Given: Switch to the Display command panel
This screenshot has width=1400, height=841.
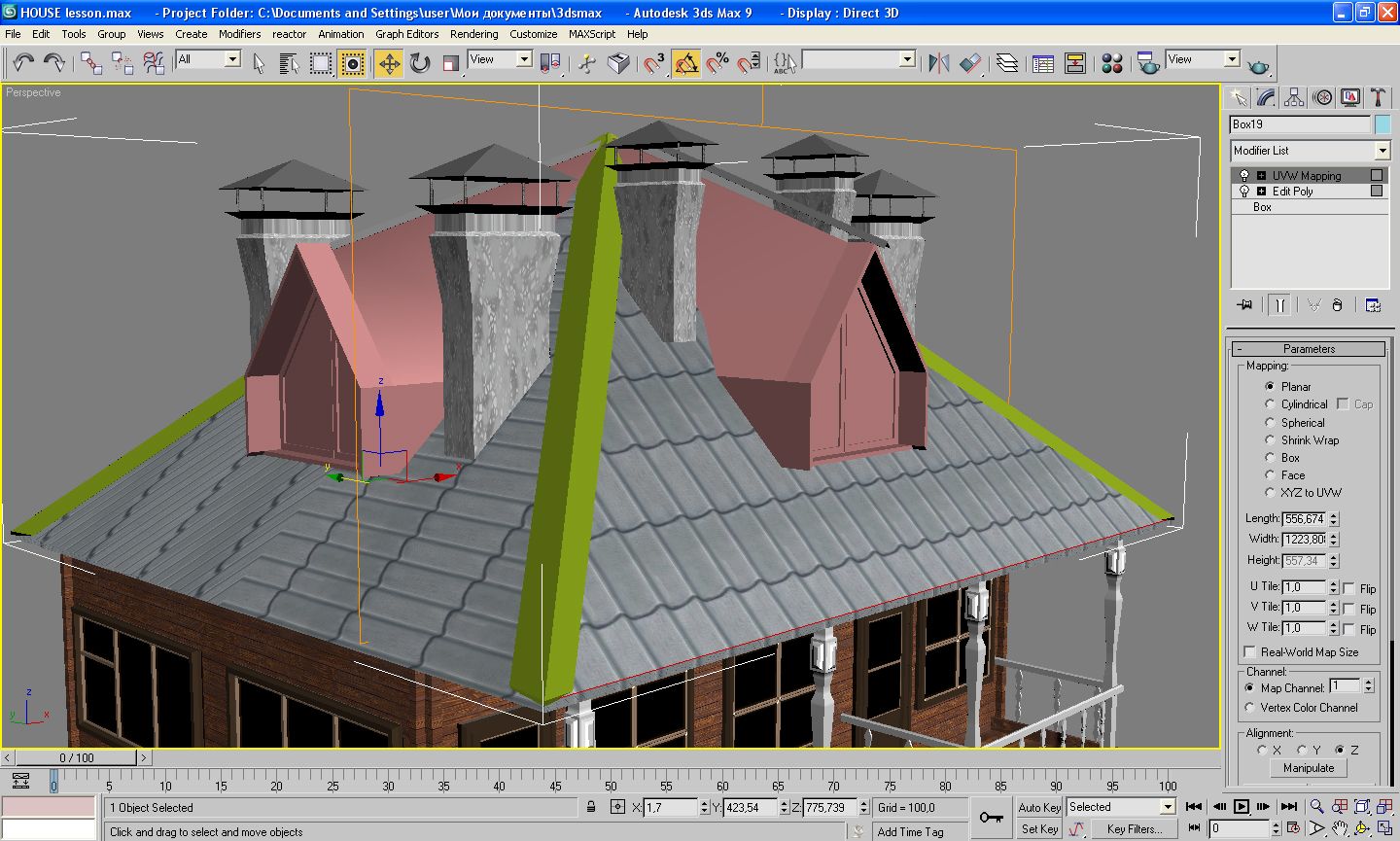Looking at the screenshot, I should tap(1350, 97).
